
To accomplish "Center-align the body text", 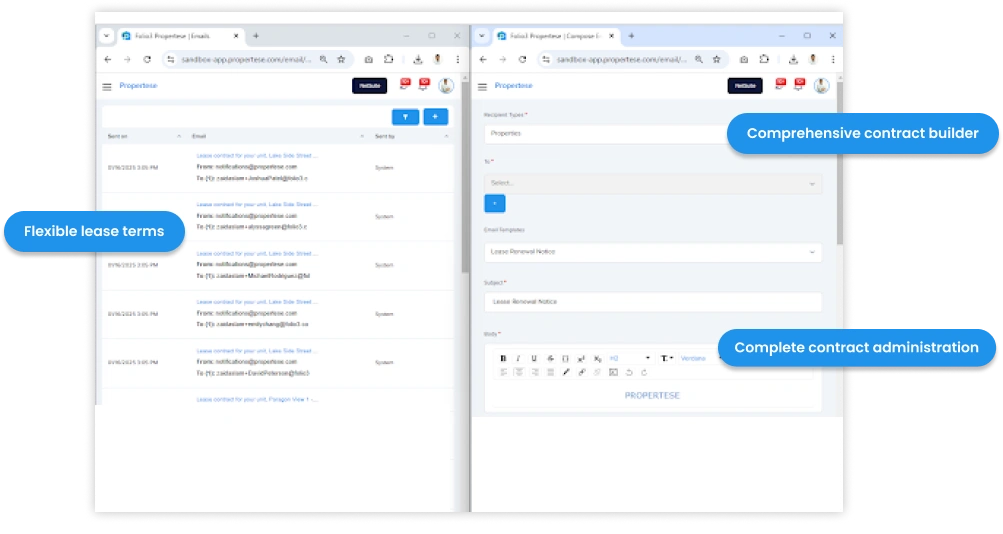I will [519, 372].
